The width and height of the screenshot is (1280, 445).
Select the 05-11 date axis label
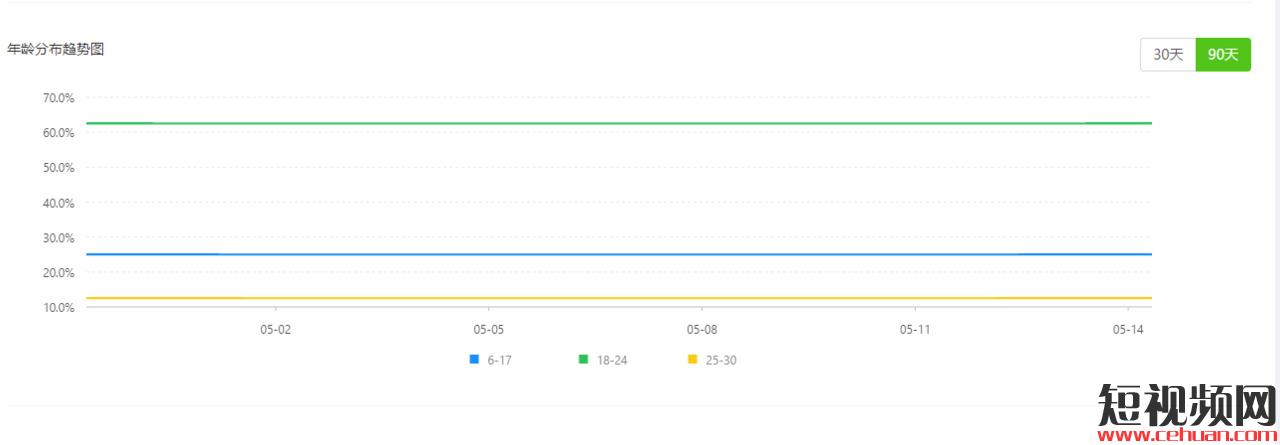[914, 329]
